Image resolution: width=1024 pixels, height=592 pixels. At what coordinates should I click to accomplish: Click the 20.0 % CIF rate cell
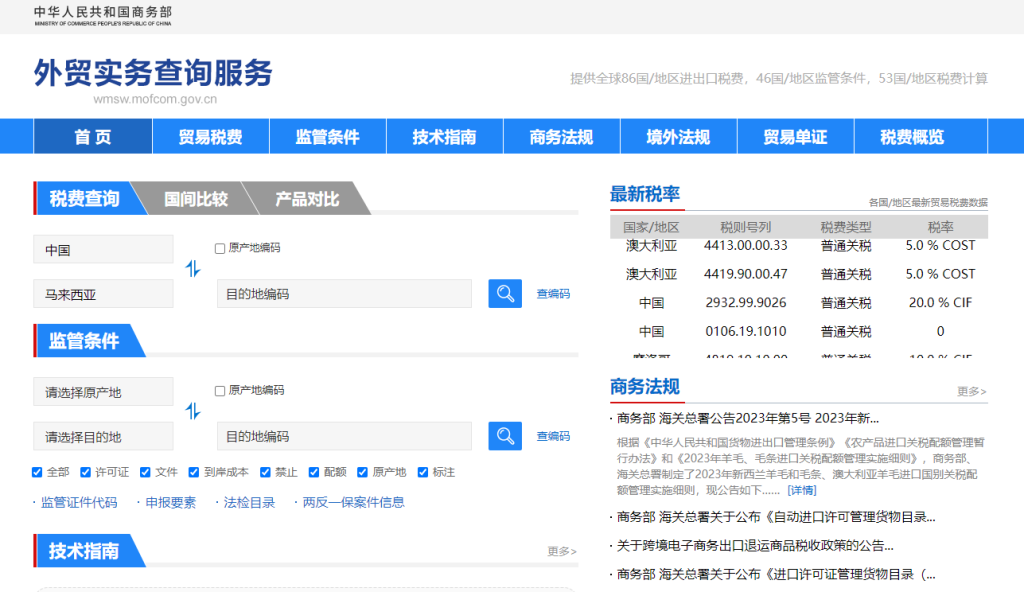coord(940,303)
